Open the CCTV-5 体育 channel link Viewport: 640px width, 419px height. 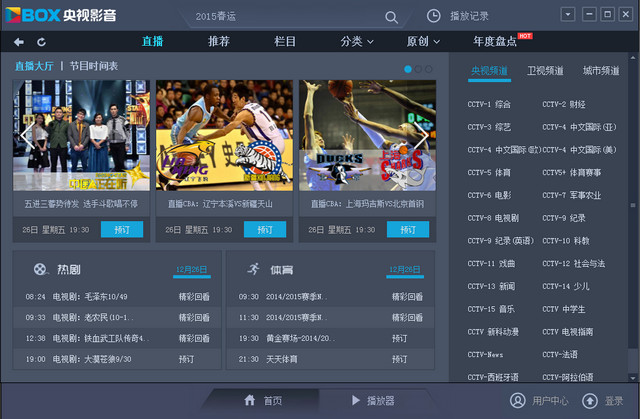point(489,173)
